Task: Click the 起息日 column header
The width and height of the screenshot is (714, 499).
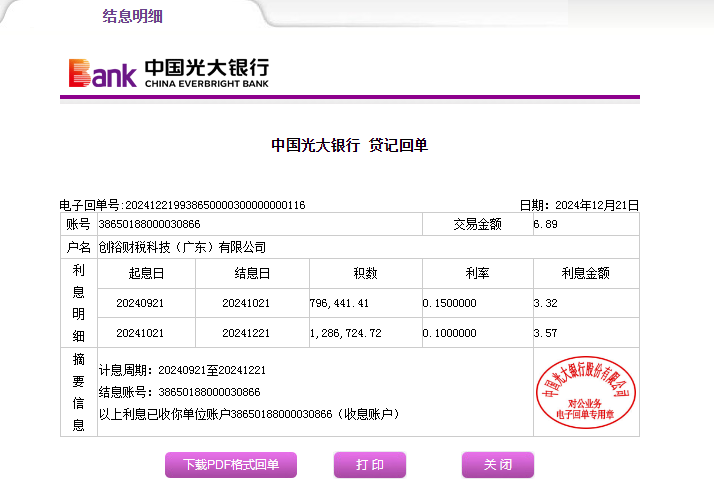Action: coord(146,273)
